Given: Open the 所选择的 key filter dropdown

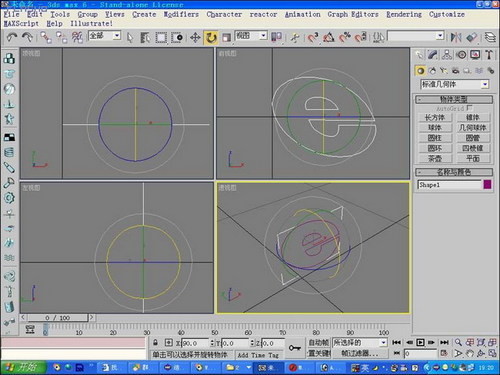Looking at the screenshot, I should coord(359,342).
